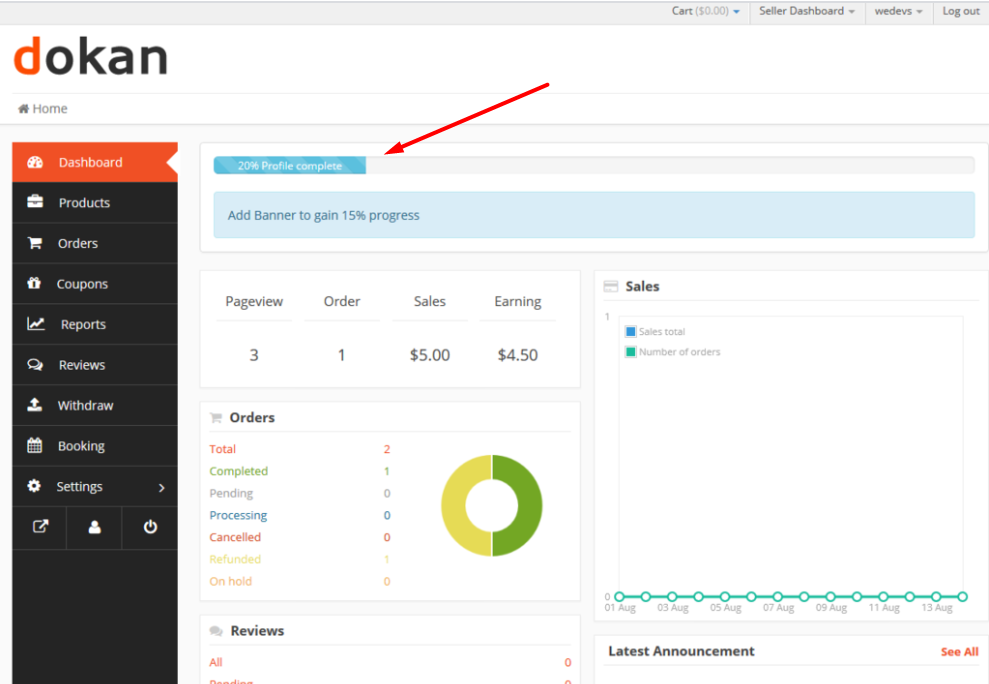Click the 13 Aug data point on sales chart
Screen dimensions: 989x684
936,596
